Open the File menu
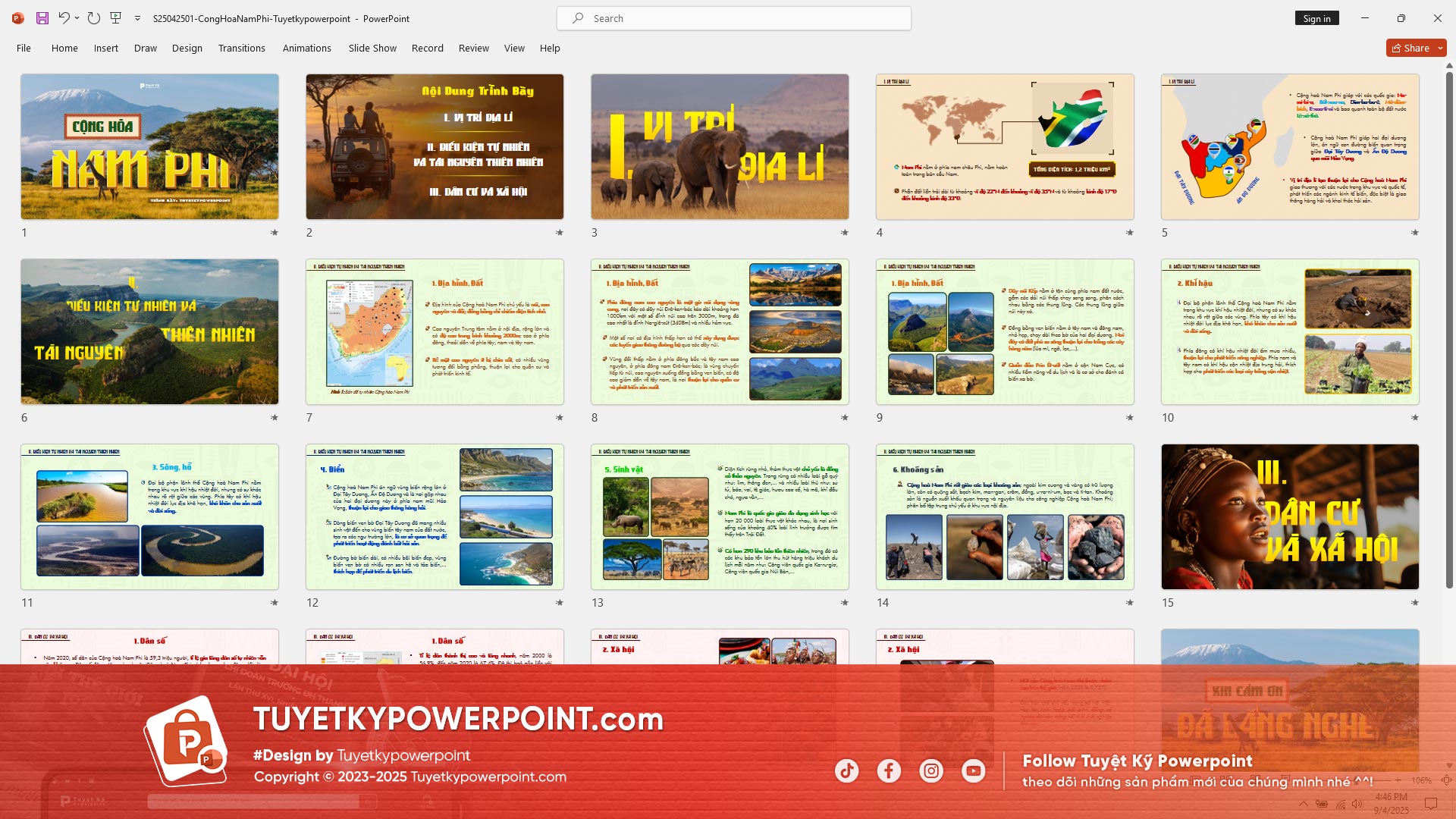Screen dimensions: 1456x819 point(23,48)
